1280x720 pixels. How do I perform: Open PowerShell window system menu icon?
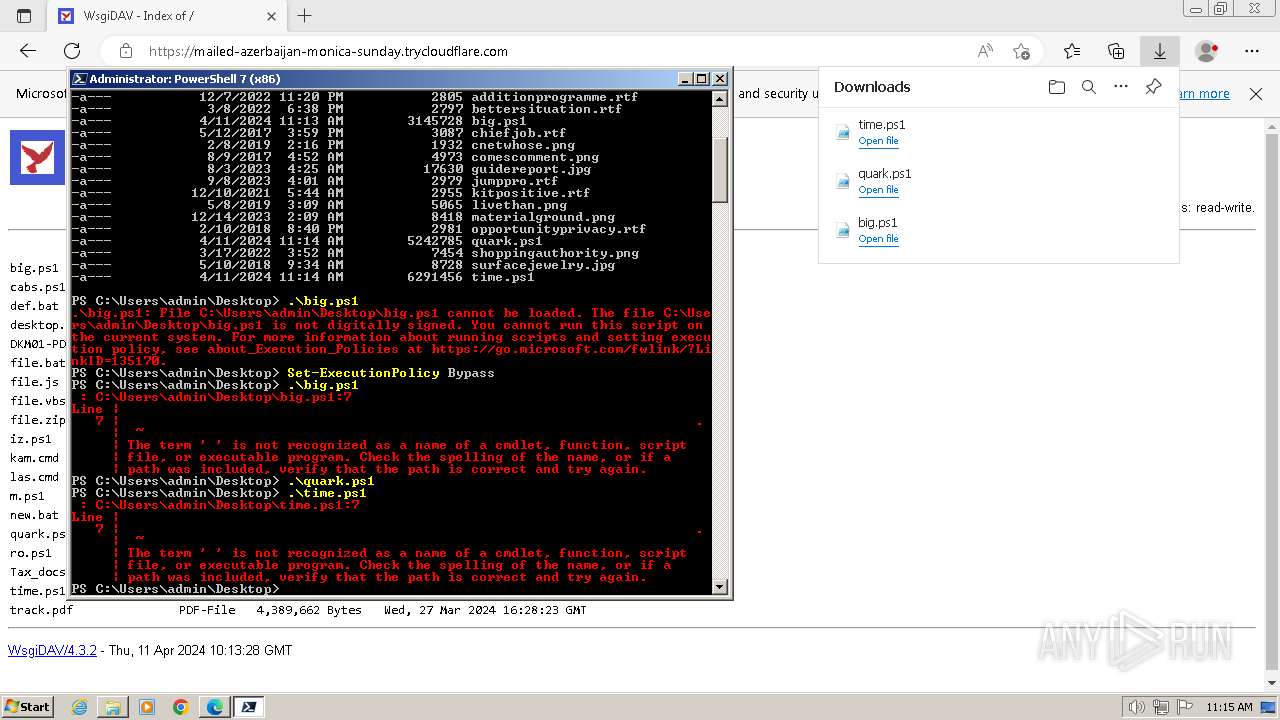coord(80,79)
